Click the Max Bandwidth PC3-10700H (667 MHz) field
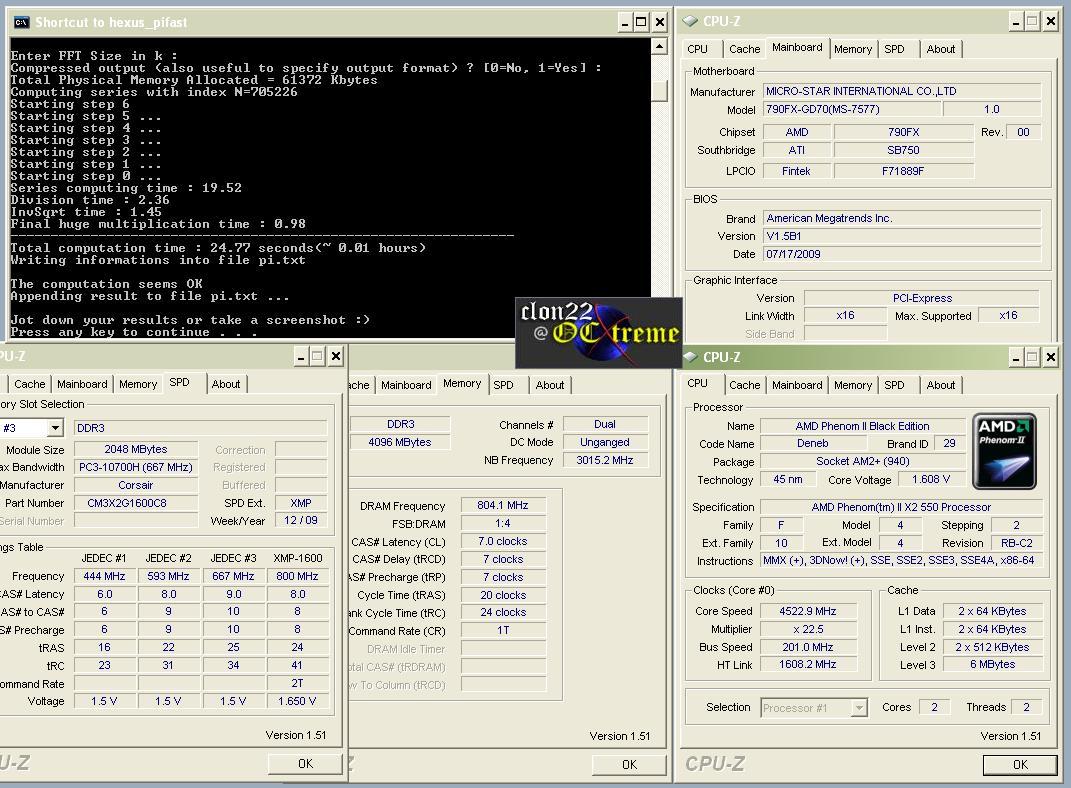The image size is (1071, 788). click(136, 467)
